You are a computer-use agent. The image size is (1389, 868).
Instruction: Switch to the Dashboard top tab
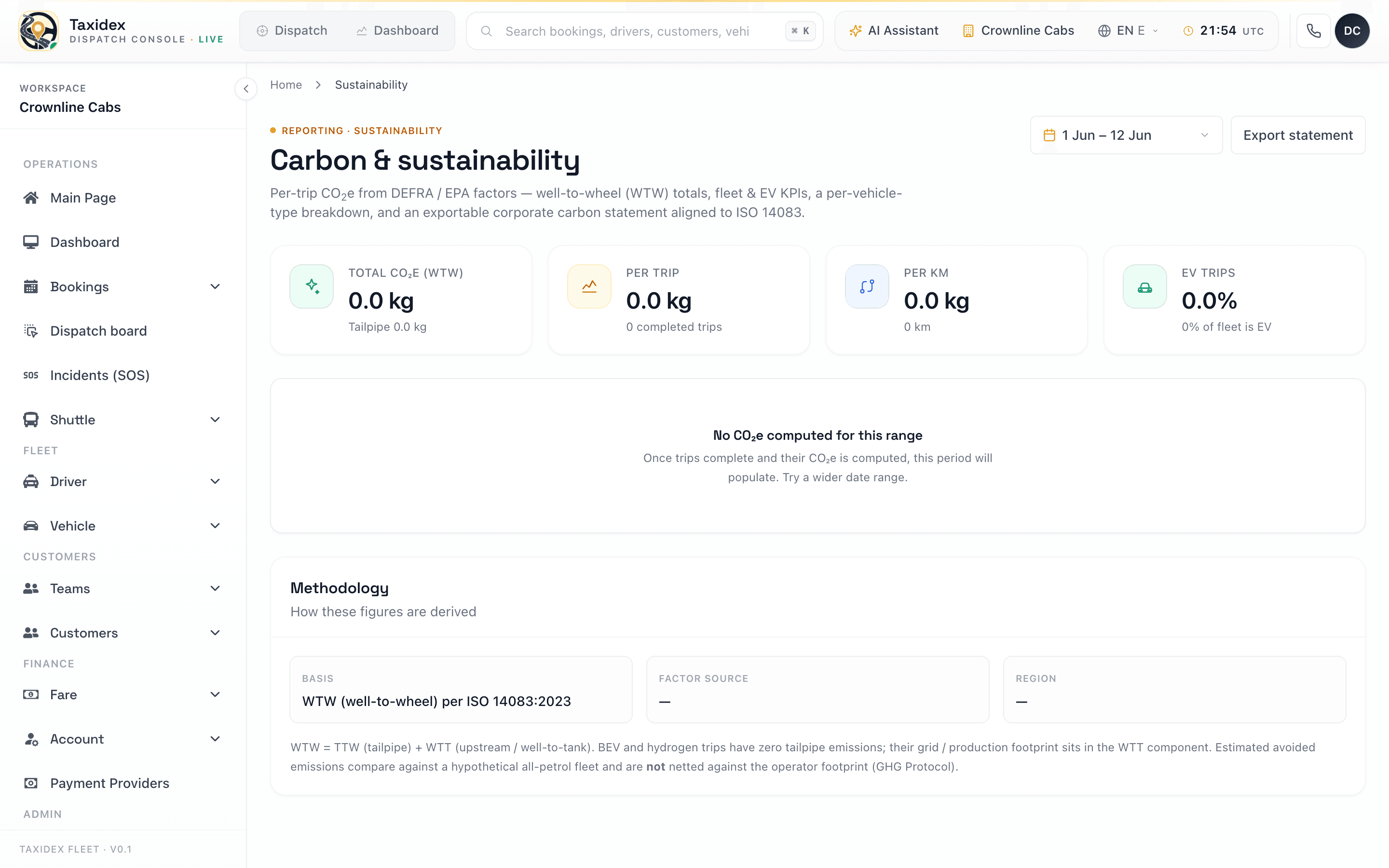pos(397,31)
